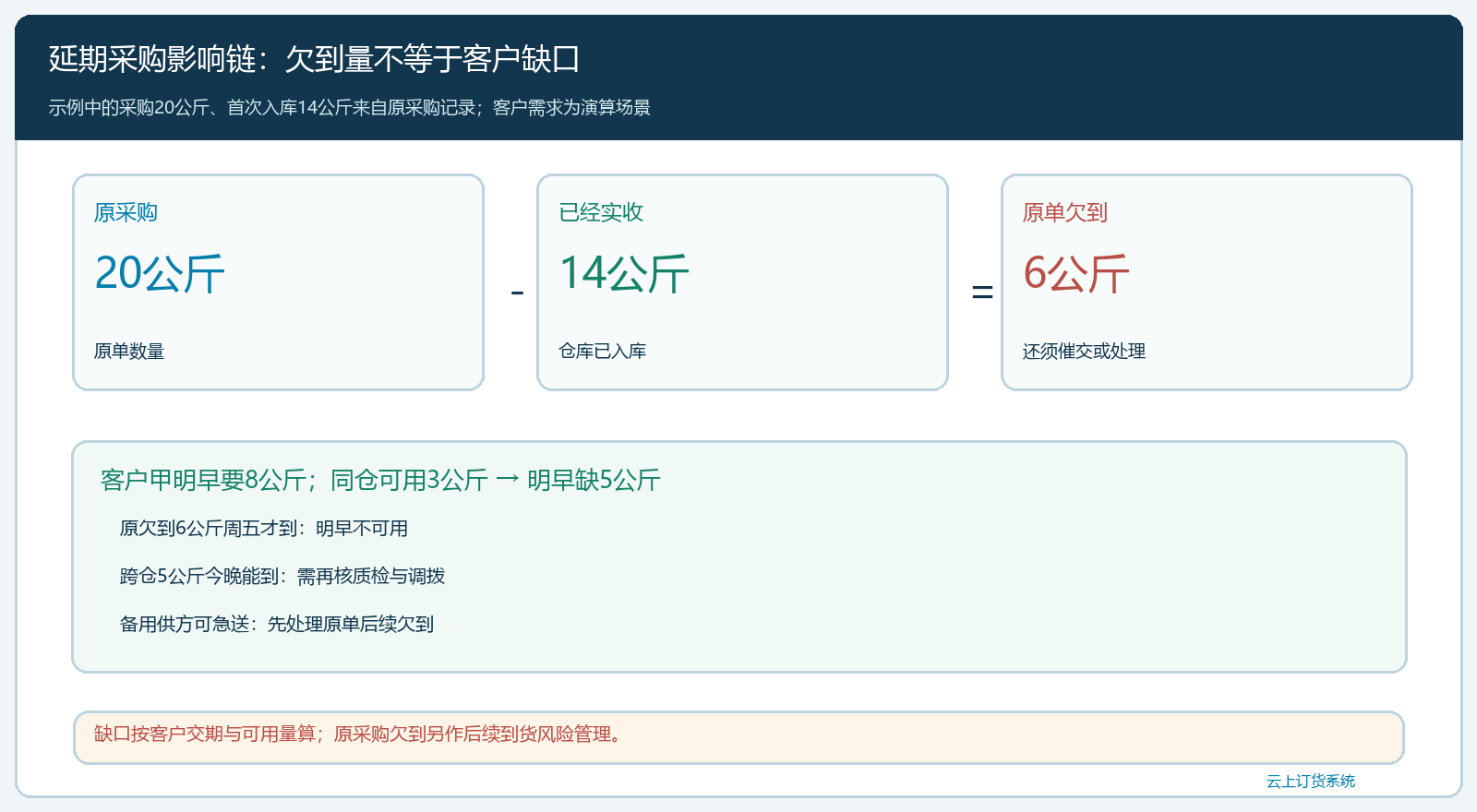Click the 14公斤 received amount
1477x812 pixels.
pyautogui.click(x=624, y=274)
